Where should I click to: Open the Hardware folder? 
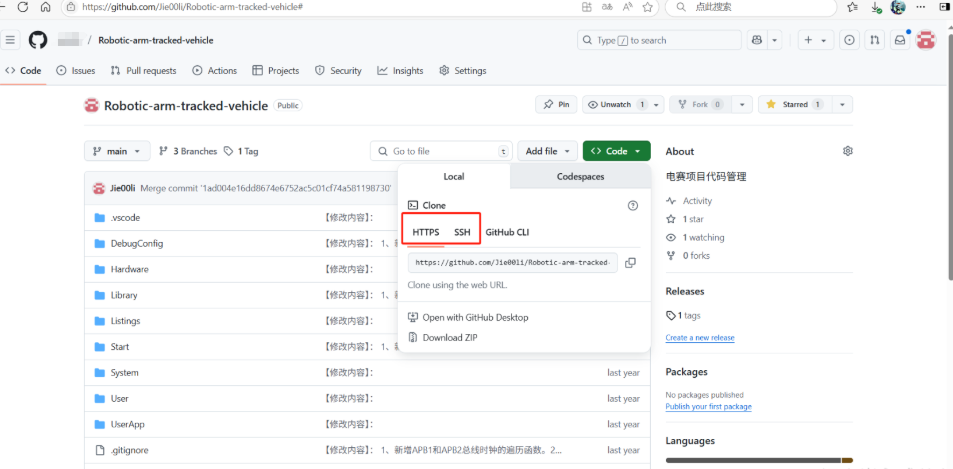129,269
